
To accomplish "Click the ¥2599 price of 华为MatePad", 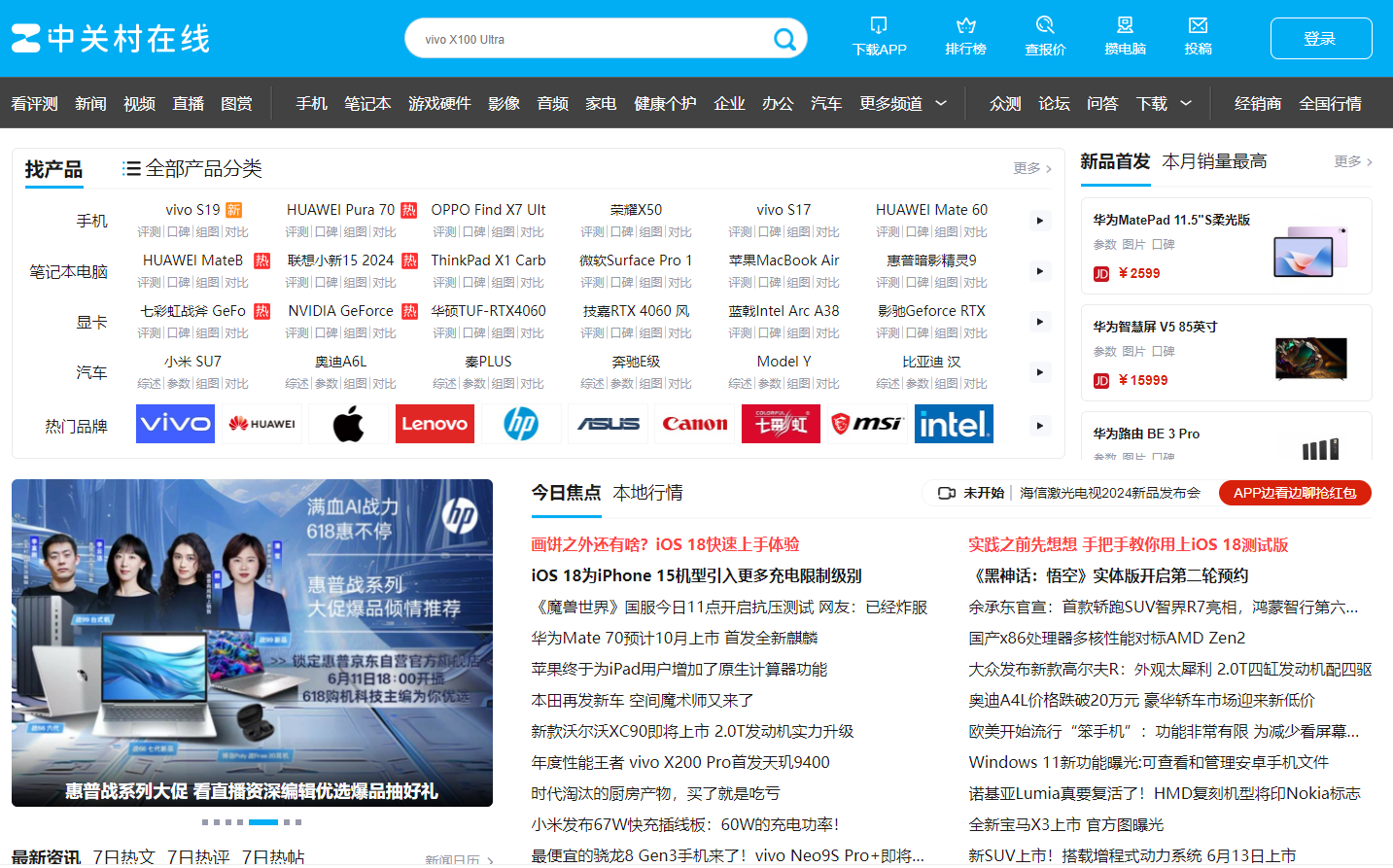I will click(1138, 274).
